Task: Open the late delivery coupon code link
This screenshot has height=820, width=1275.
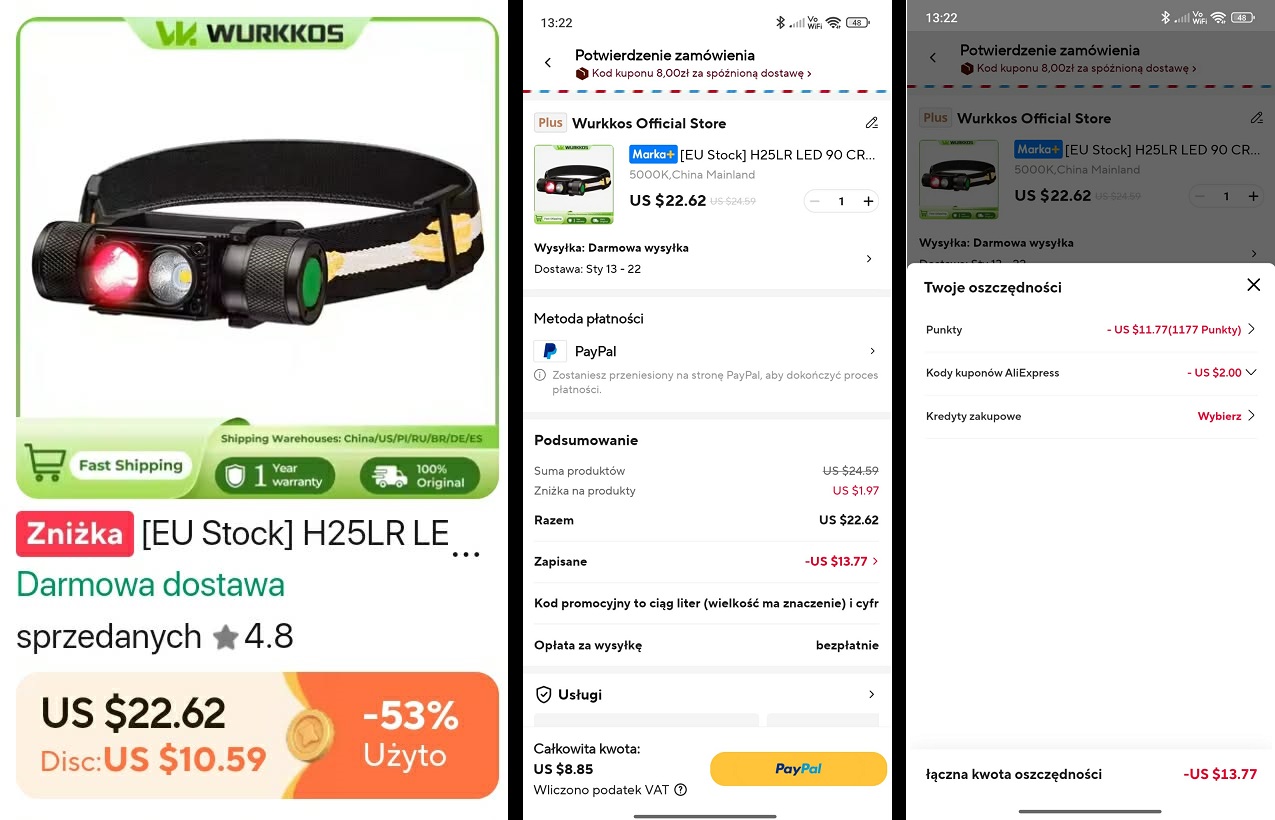Action: (693, 73)
